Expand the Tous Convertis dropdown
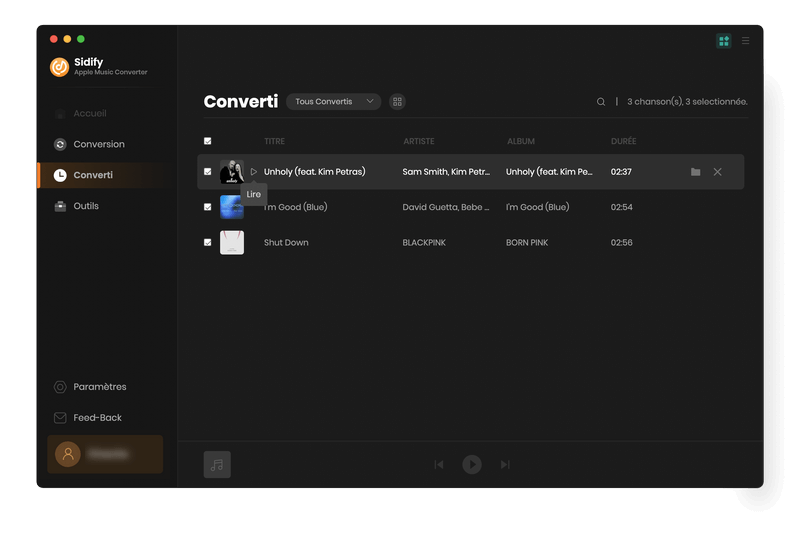The image size is (800, 536). click(333, 102)
